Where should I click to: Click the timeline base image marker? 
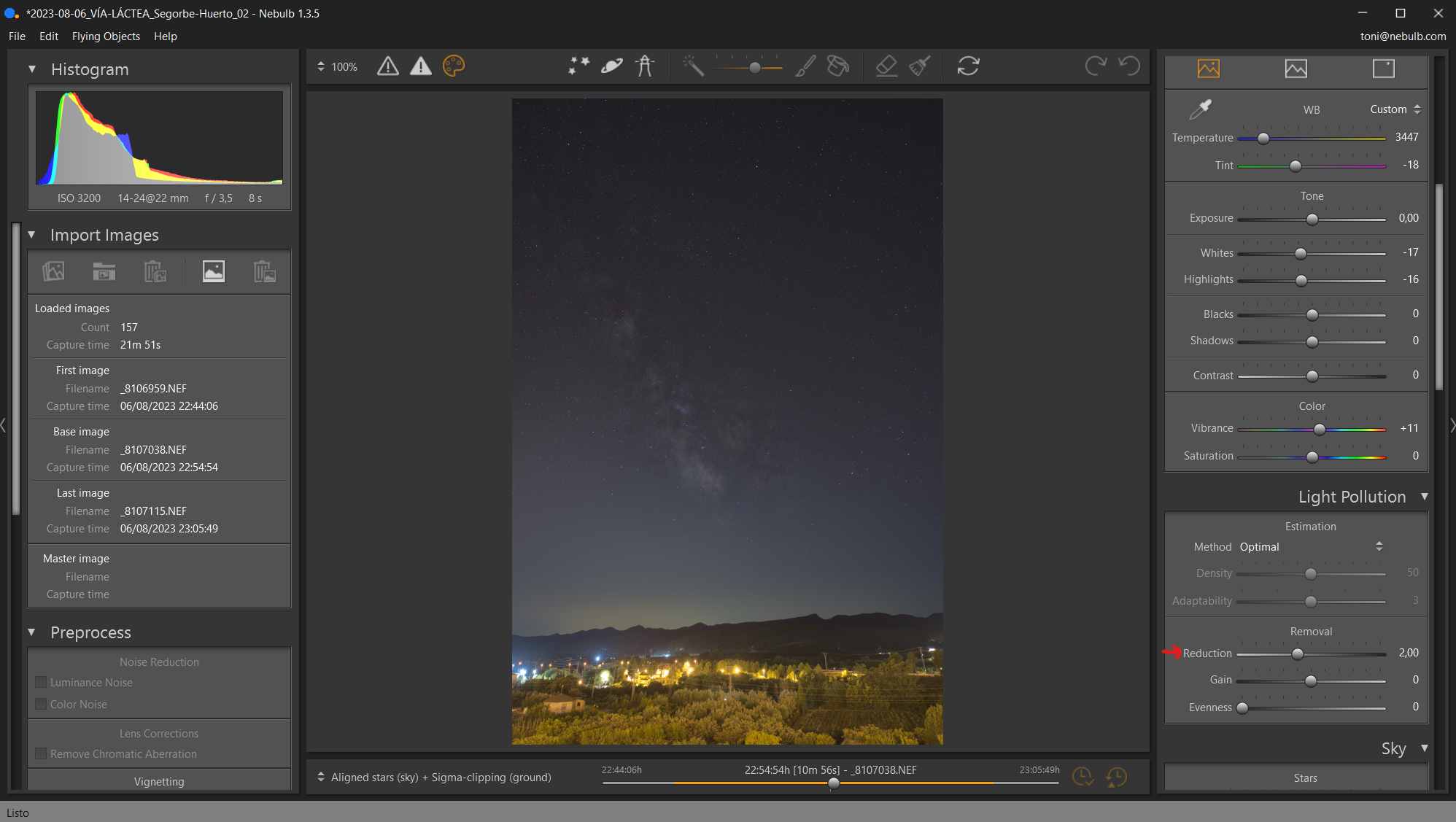coord(834,783)
